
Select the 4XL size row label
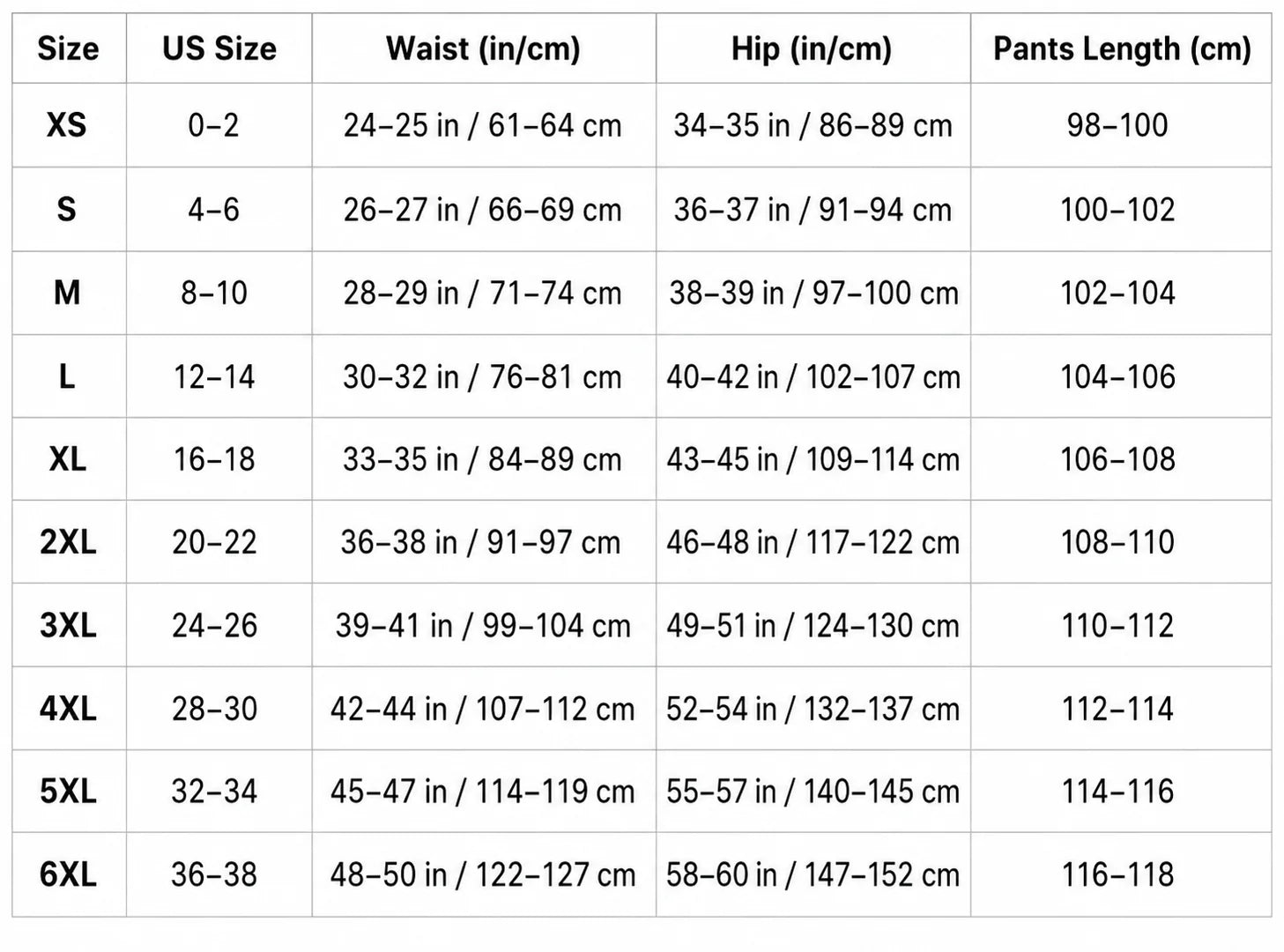coord(68,708)
